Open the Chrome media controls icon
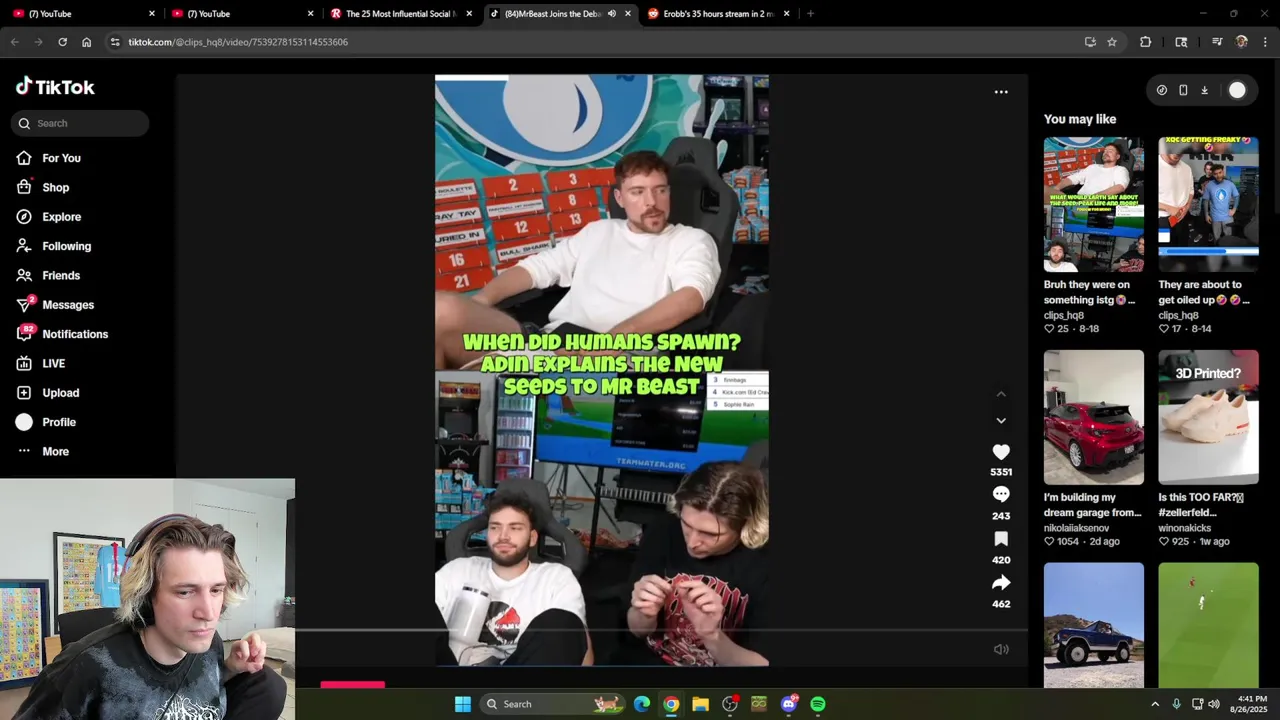 (1217, 42)
